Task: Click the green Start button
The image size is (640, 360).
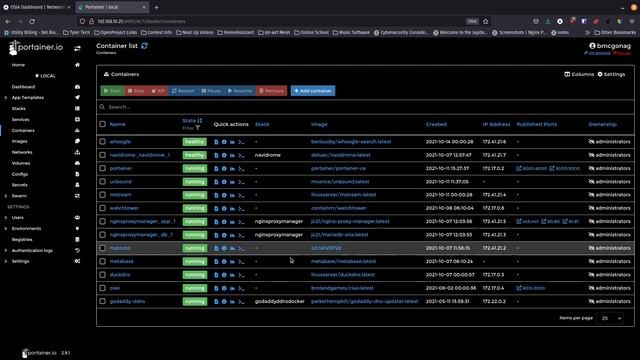Action: tap(112, 91)
